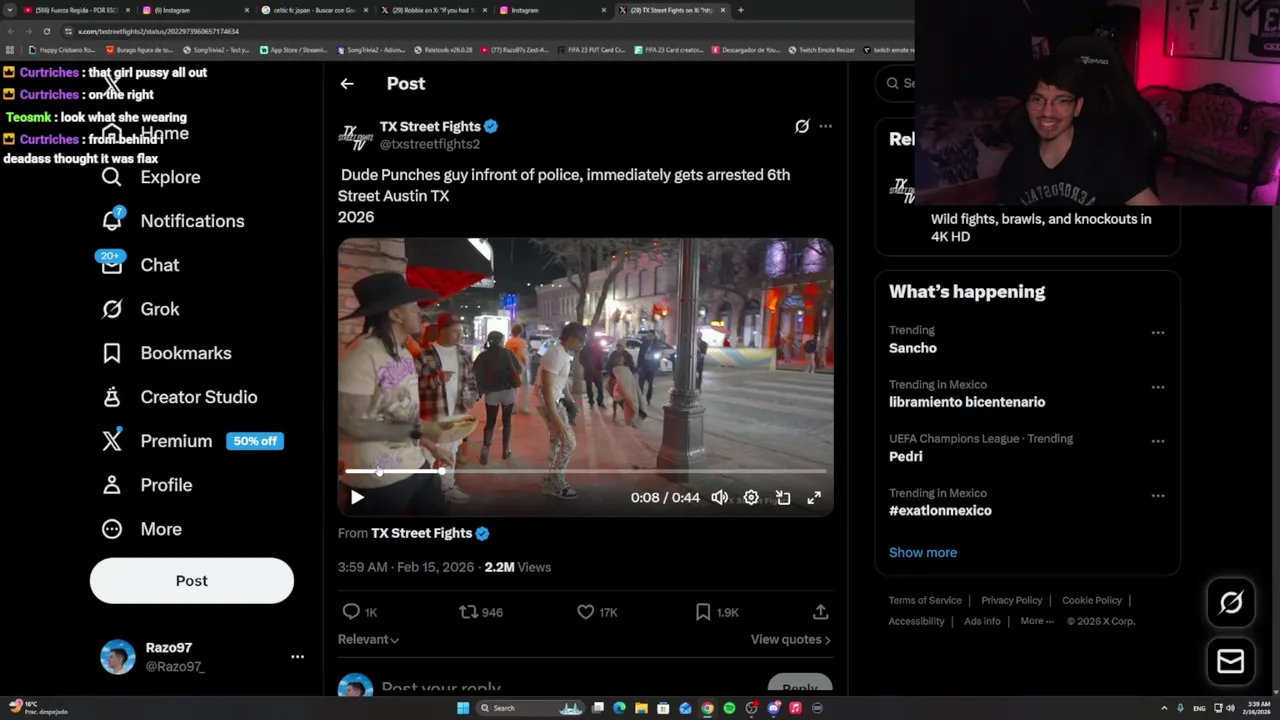Open floating messages envelope button
Screen dimensions: 1280x720
[x=1231, y=661]
